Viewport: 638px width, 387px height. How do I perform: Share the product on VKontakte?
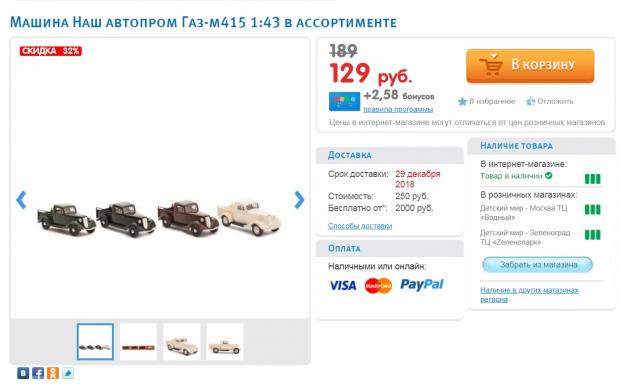23,373
